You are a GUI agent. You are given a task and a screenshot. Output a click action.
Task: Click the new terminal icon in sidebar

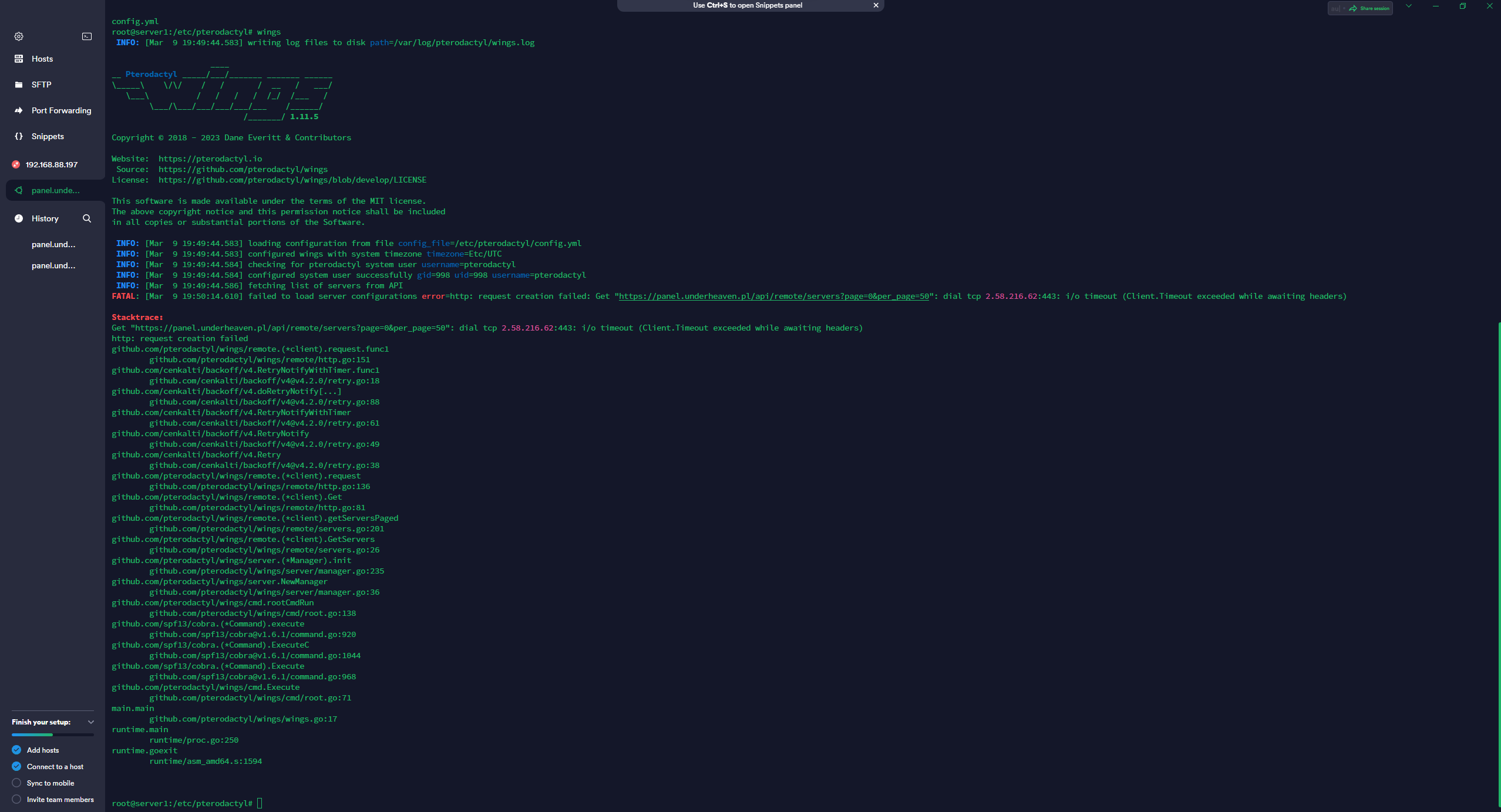tap(87, 36)
